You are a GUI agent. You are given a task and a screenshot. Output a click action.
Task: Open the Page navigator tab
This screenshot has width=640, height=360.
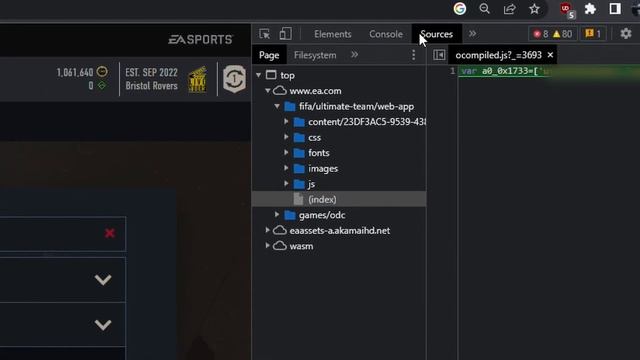tap(269, 55)
